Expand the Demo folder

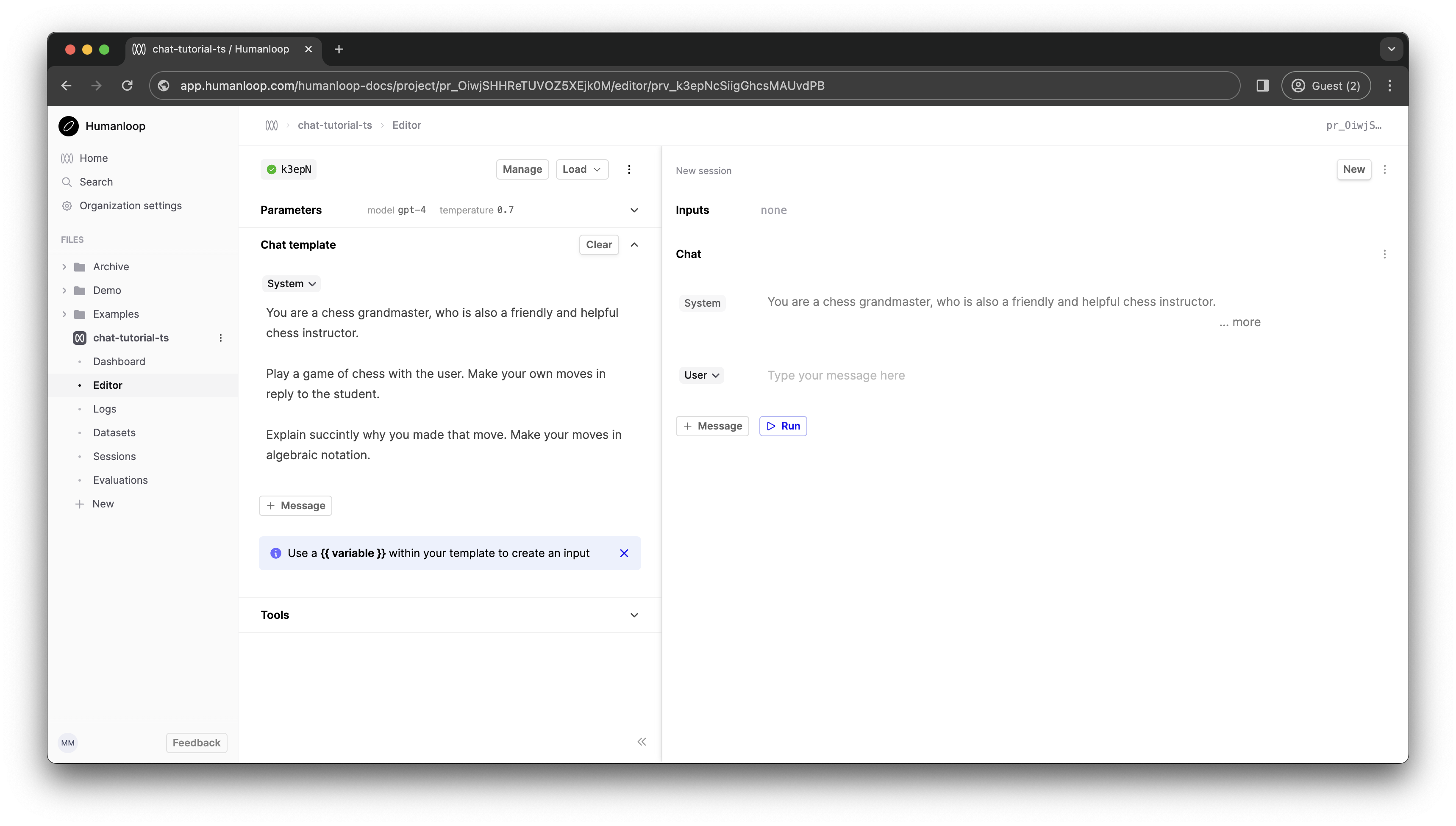[65, 291]
